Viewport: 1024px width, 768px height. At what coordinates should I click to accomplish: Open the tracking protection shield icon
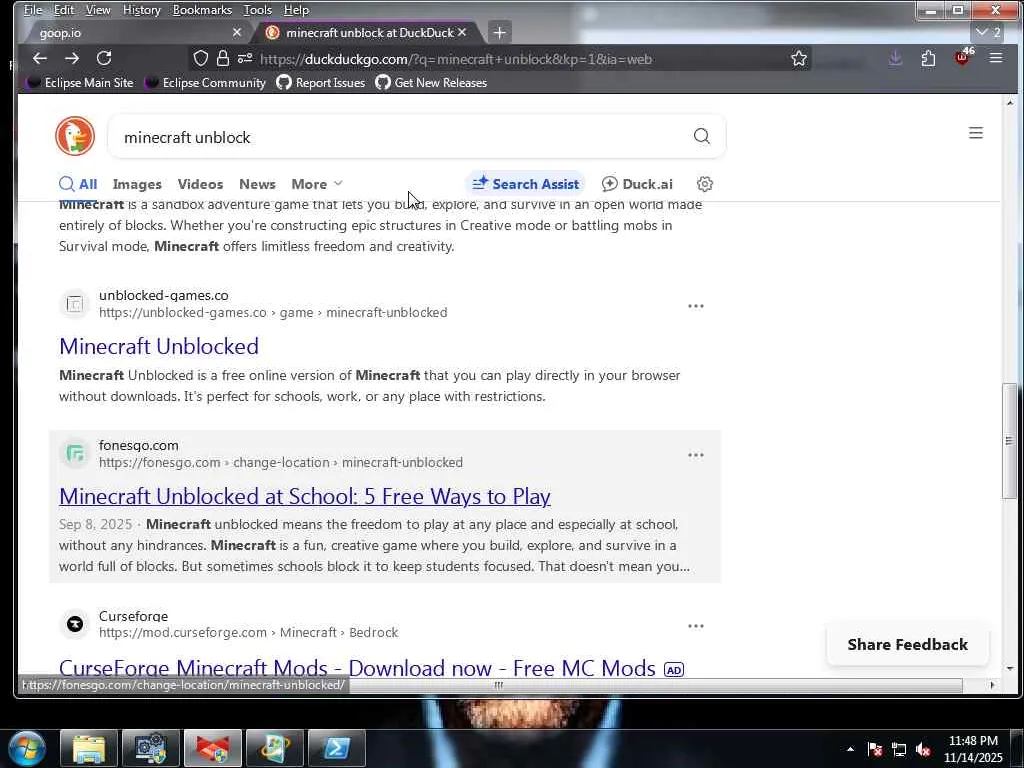(200, 59)
